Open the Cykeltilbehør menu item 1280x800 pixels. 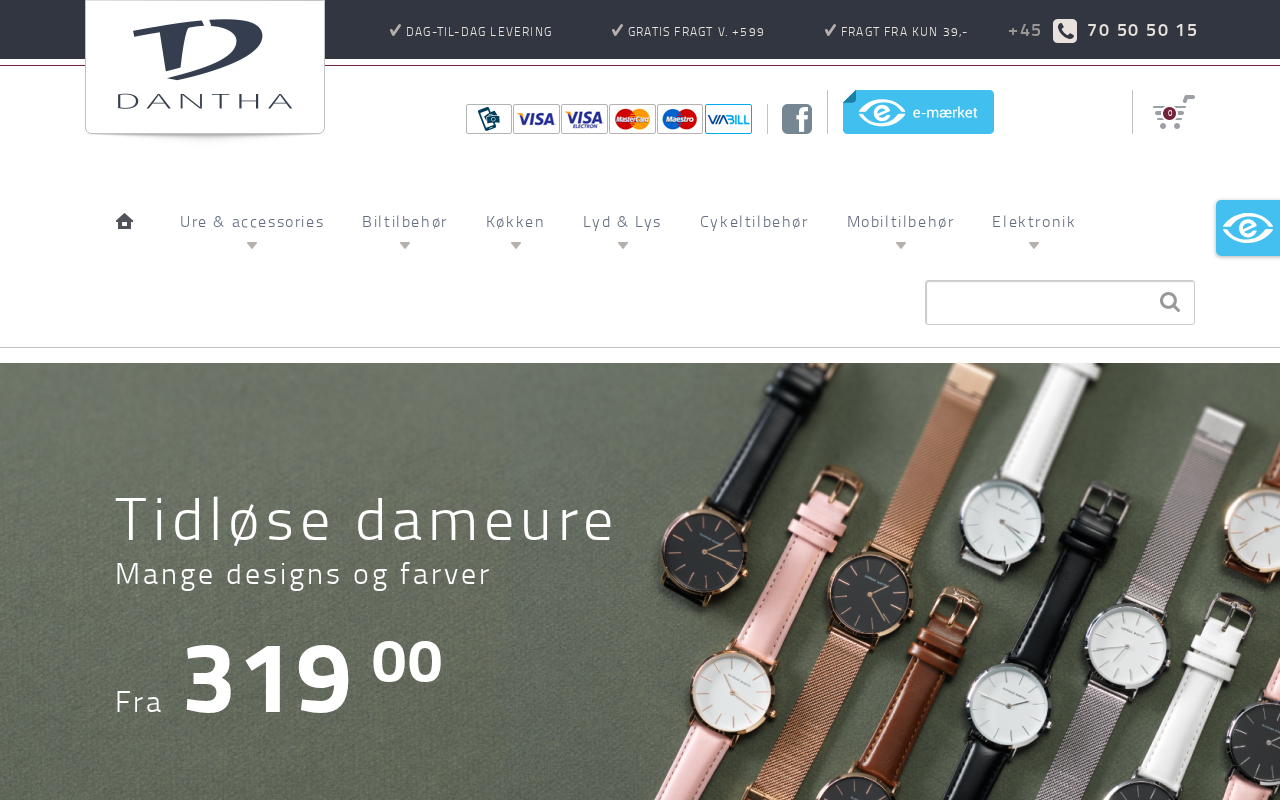[x=754, y=222]
